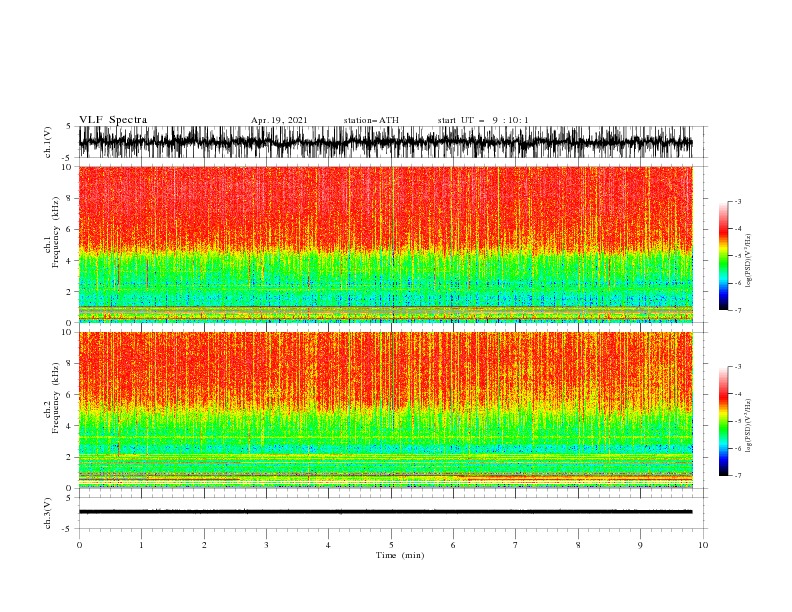Click the "-3" label on ch.1 colorbar
The width and height of the screenshot is (792, 612).
coord(737,201)
